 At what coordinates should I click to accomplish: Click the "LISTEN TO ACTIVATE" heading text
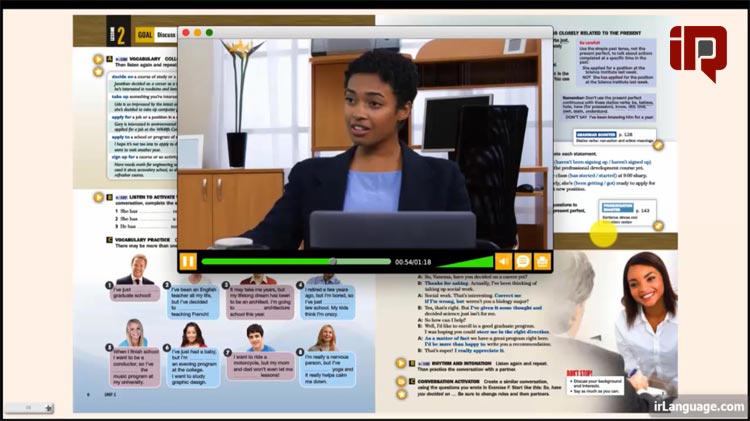[152, 197]
